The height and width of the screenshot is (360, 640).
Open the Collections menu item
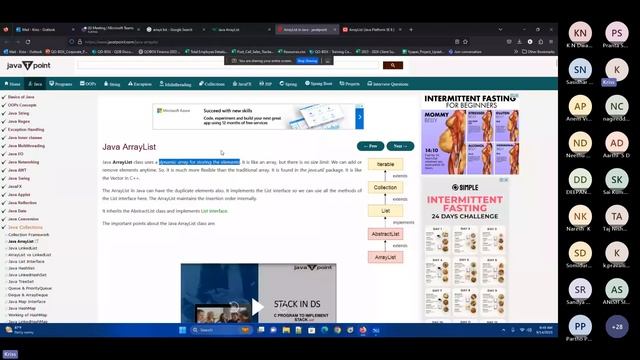pos(212,84)
